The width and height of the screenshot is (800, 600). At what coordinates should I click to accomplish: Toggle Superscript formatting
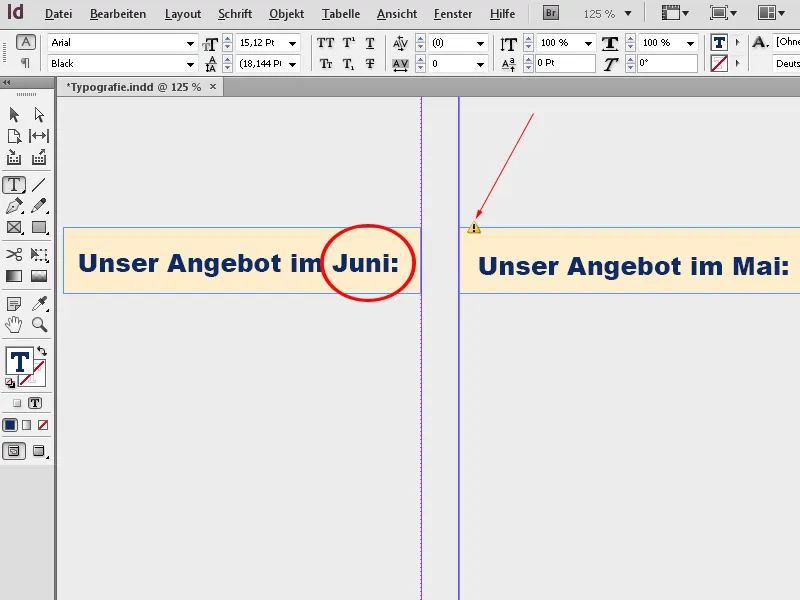click(348, 43)
